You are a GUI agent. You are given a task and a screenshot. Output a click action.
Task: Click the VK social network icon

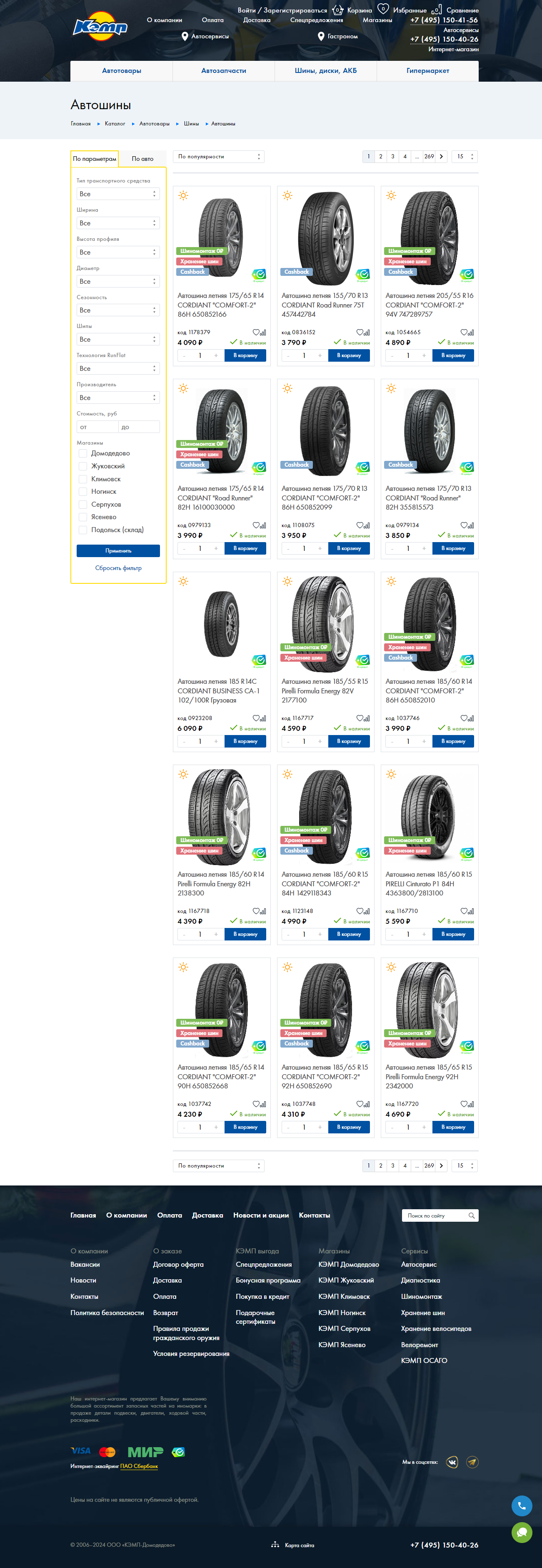(452, 1462)
